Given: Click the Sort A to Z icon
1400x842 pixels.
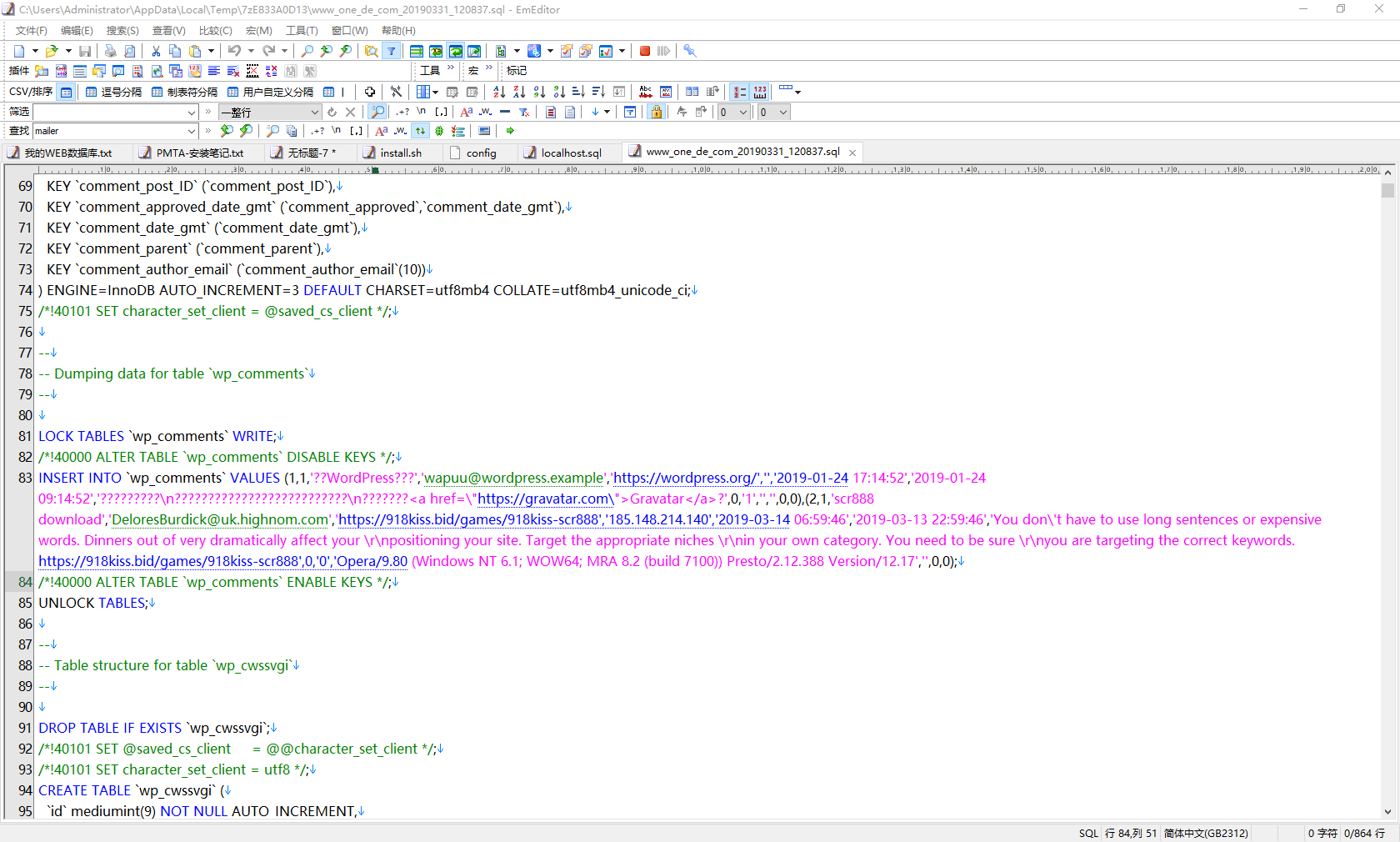Looking at the screenshot, I should (x=499, y=92).
